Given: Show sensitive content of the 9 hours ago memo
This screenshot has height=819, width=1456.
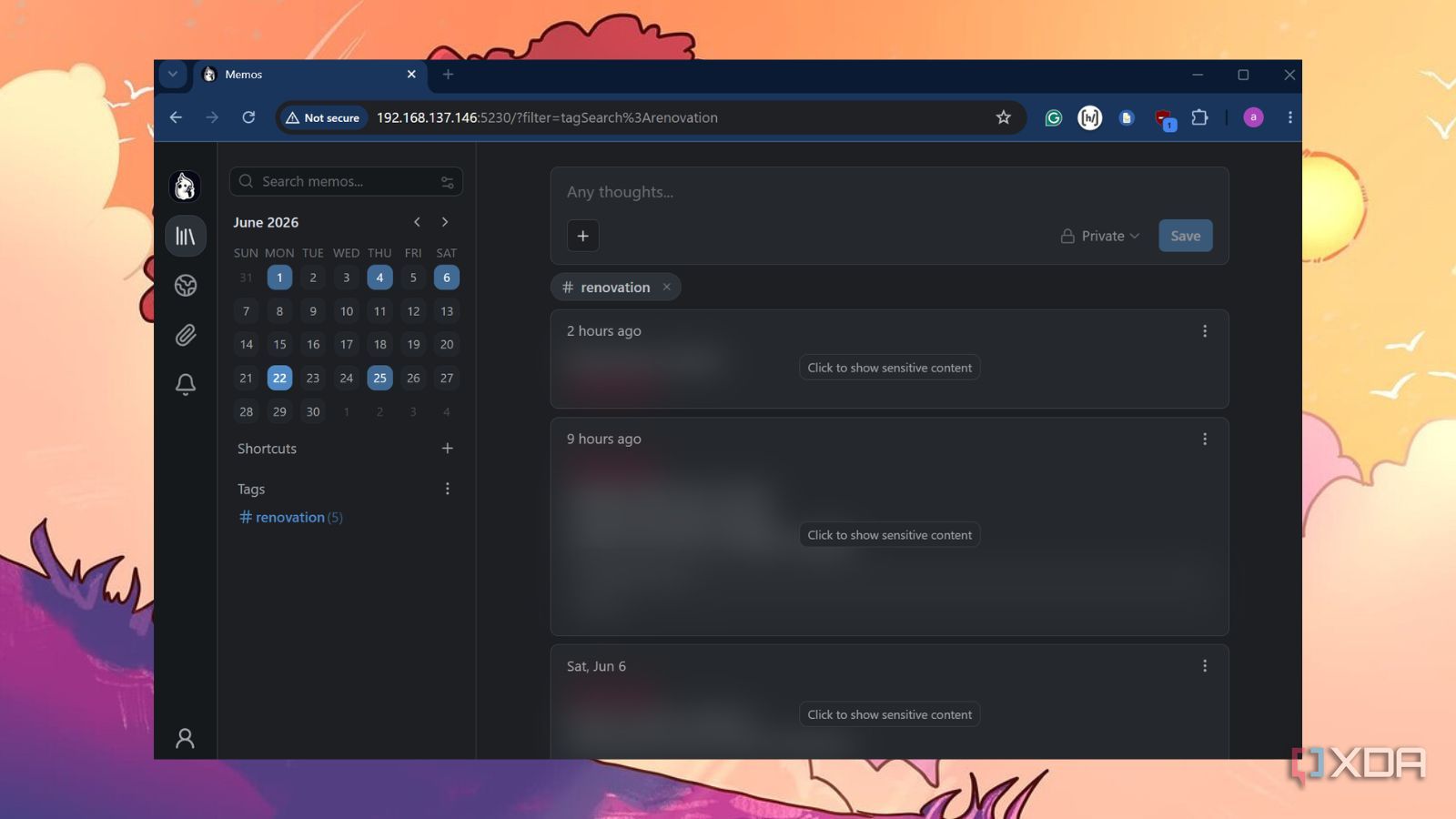Looking at the screenshot, I should click(x=889, y=535).
